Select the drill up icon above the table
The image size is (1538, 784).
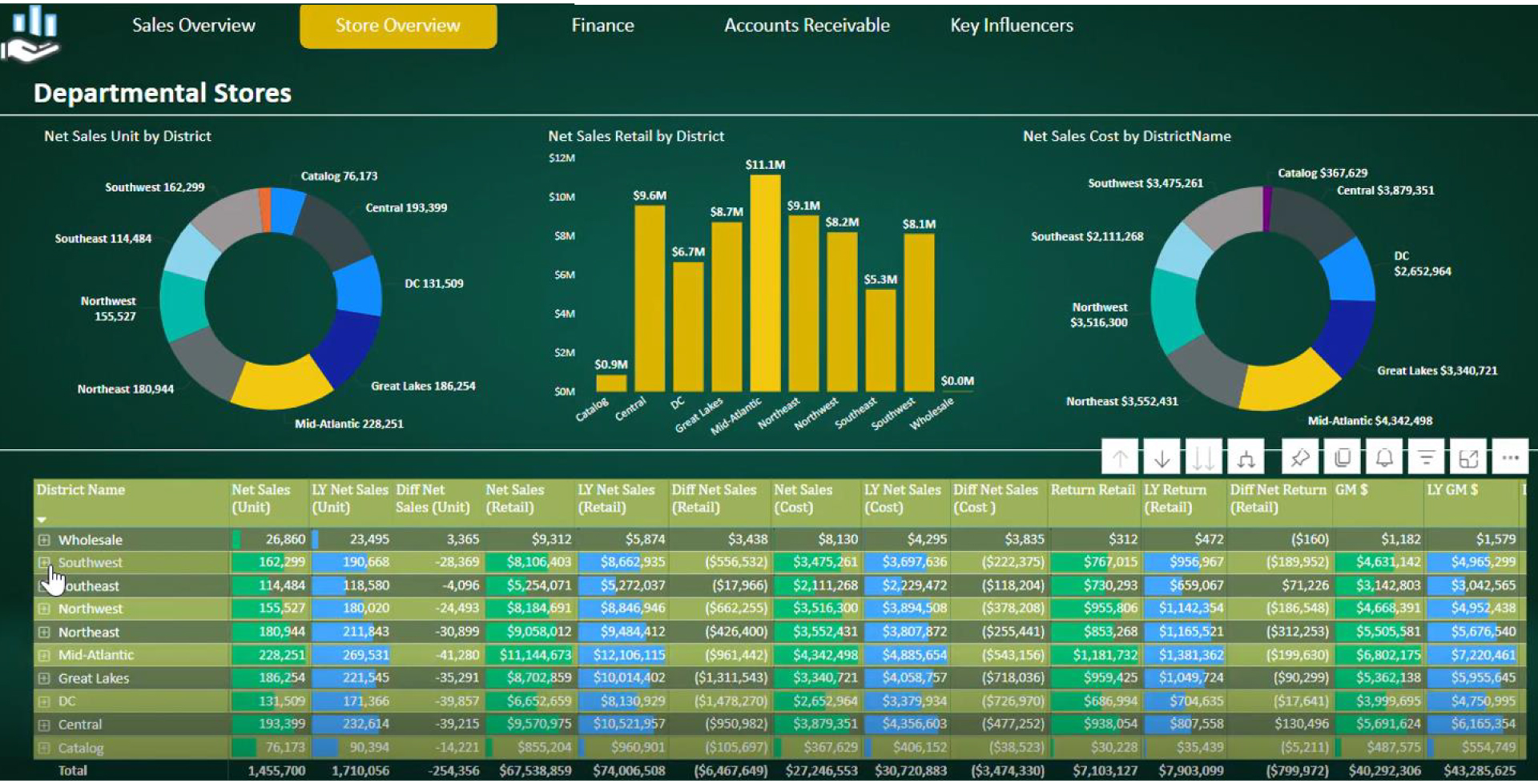tap(1119, 456)
